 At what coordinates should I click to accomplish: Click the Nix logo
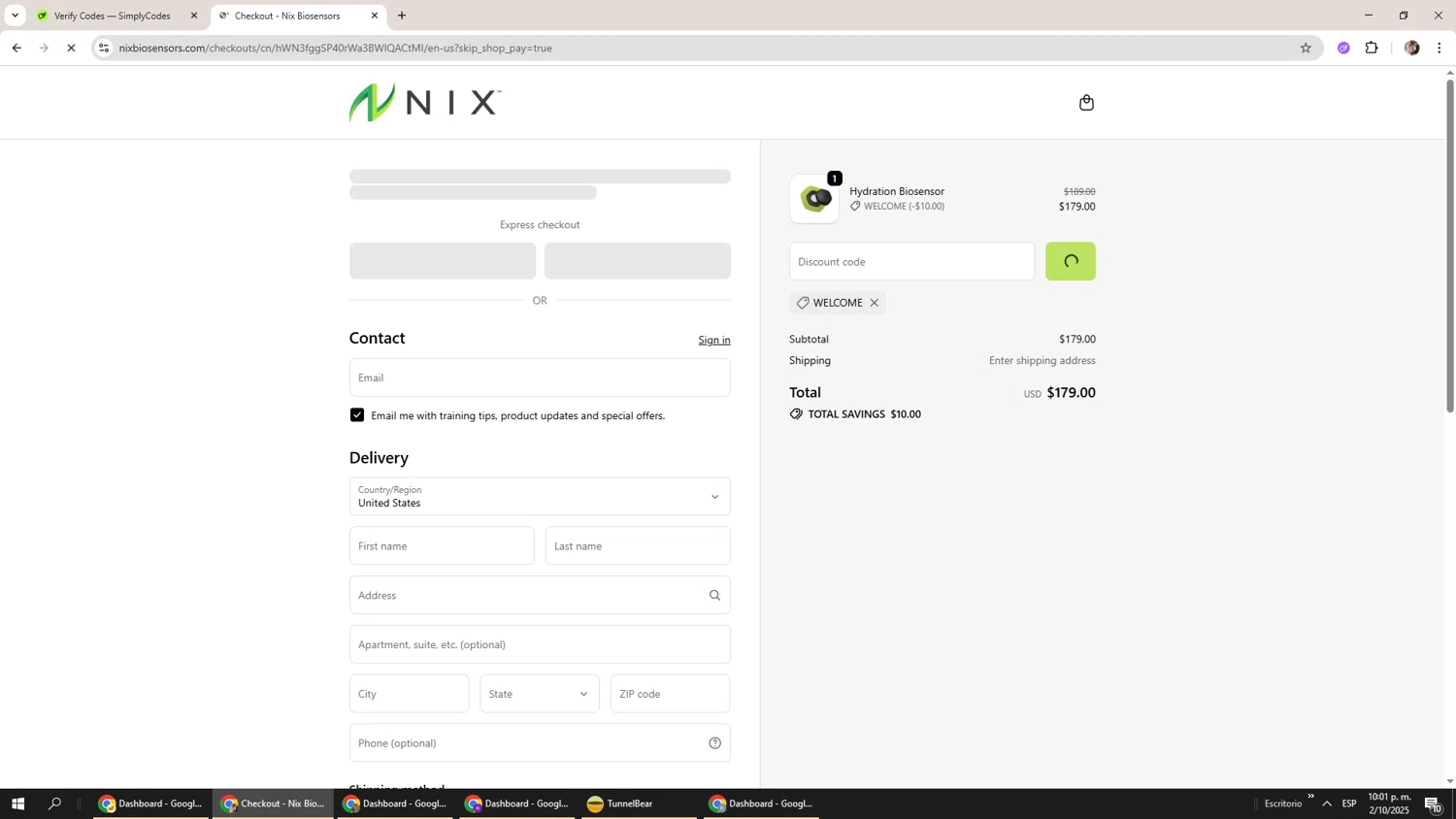point(425,103)
